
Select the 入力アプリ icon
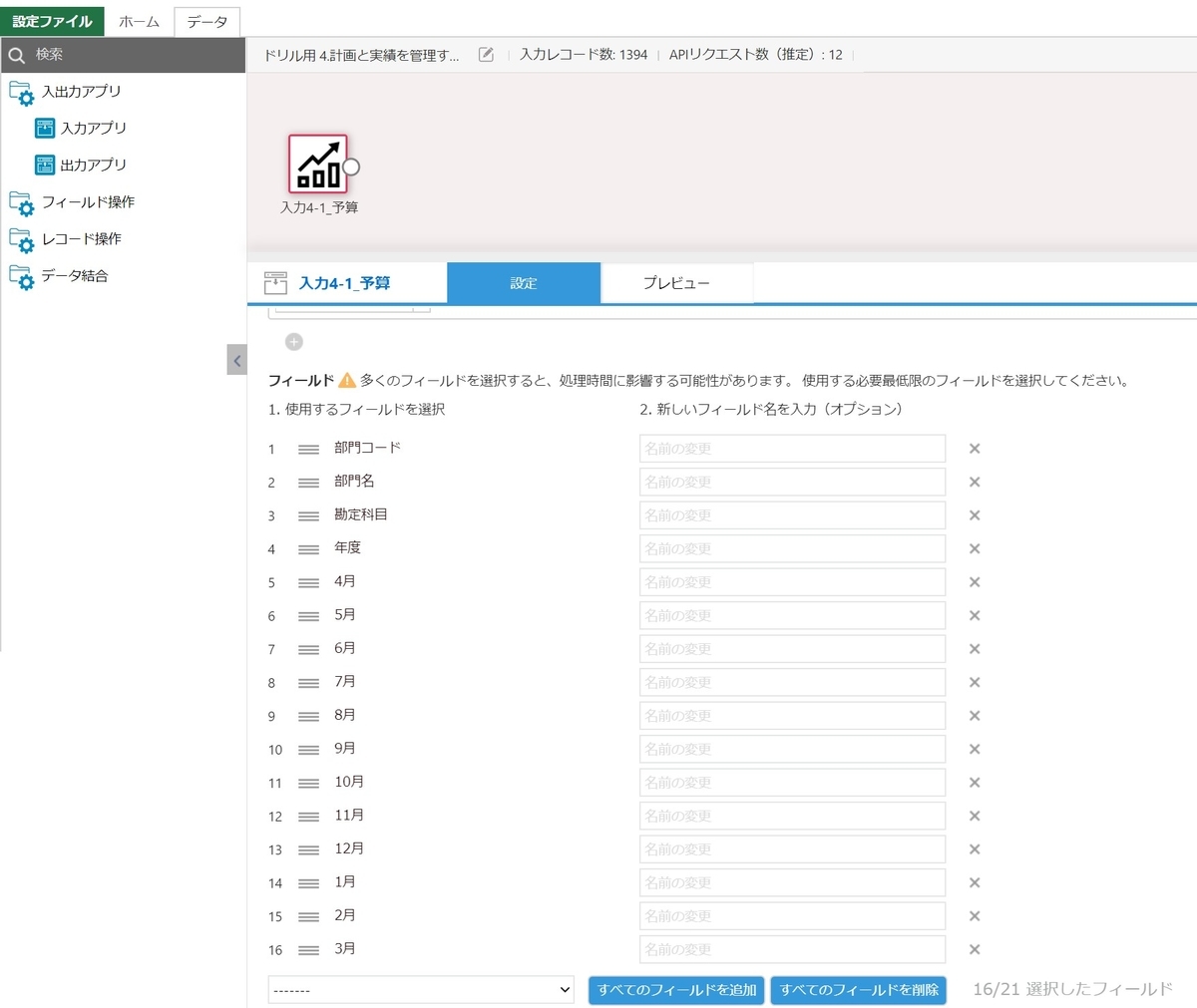tap(45, 128)
